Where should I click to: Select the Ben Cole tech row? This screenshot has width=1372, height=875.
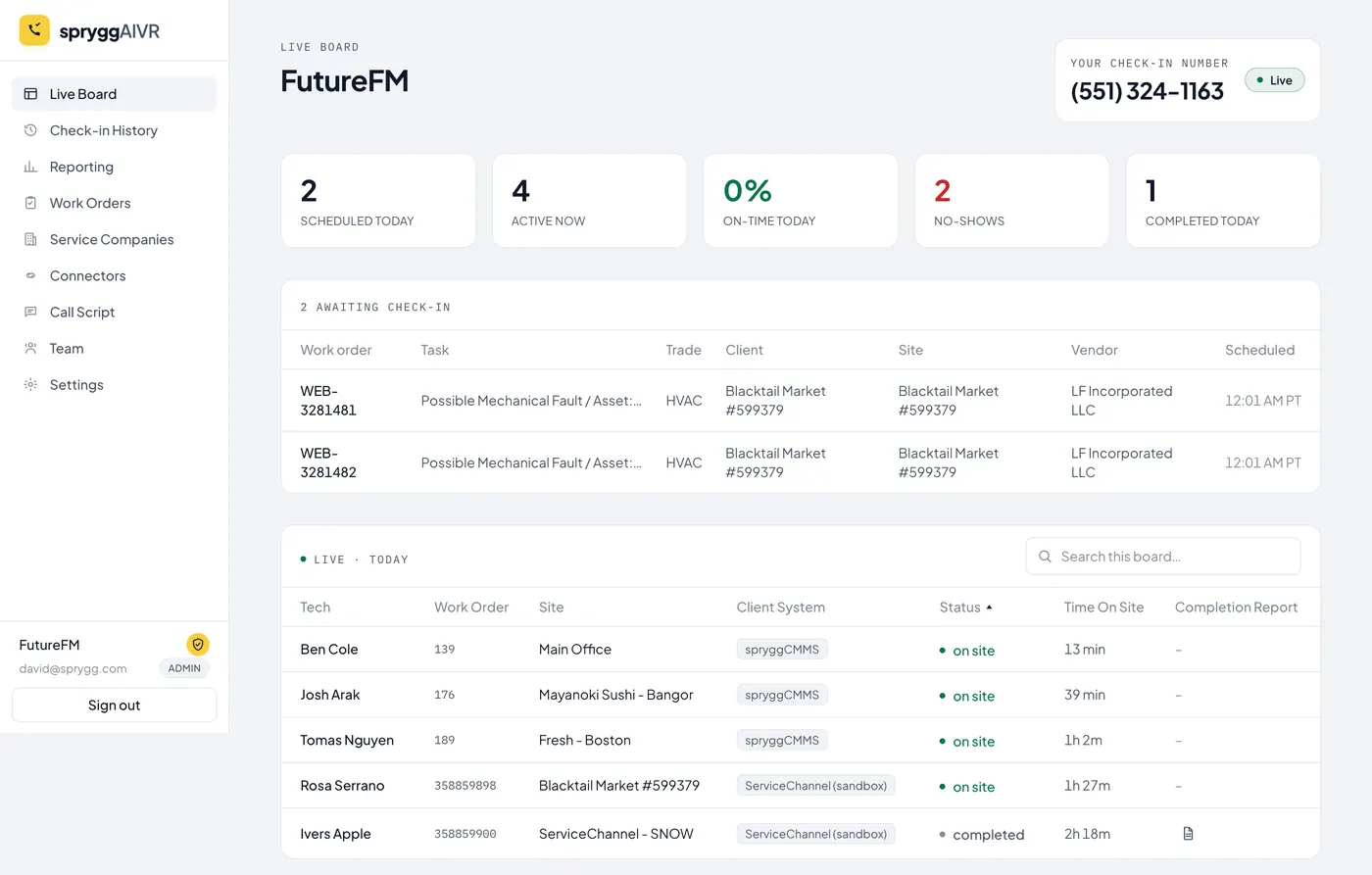[801, 650]
